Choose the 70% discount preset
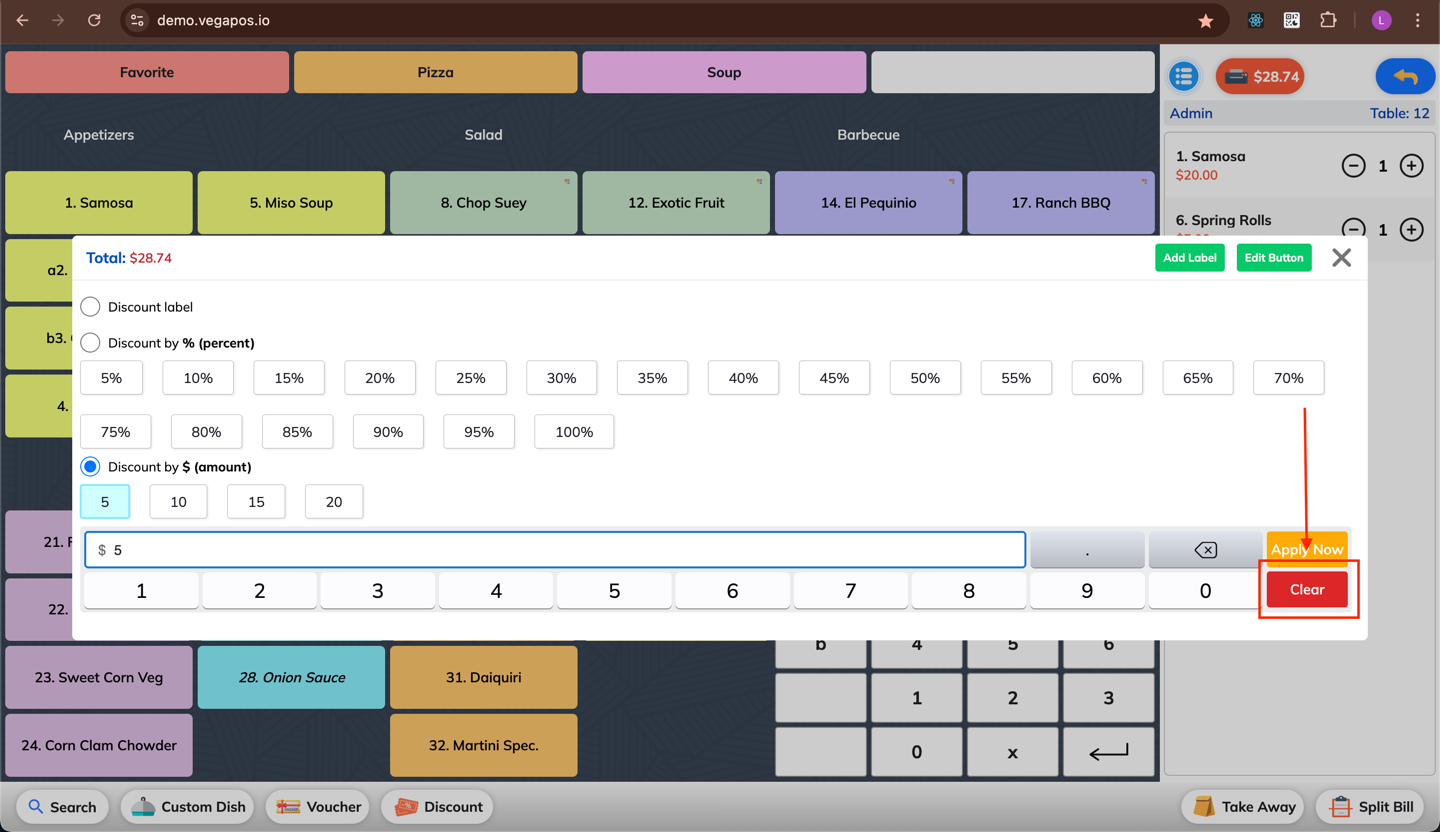Image resolution: width=1440 pixels, height=832 pixels. 1289,378
